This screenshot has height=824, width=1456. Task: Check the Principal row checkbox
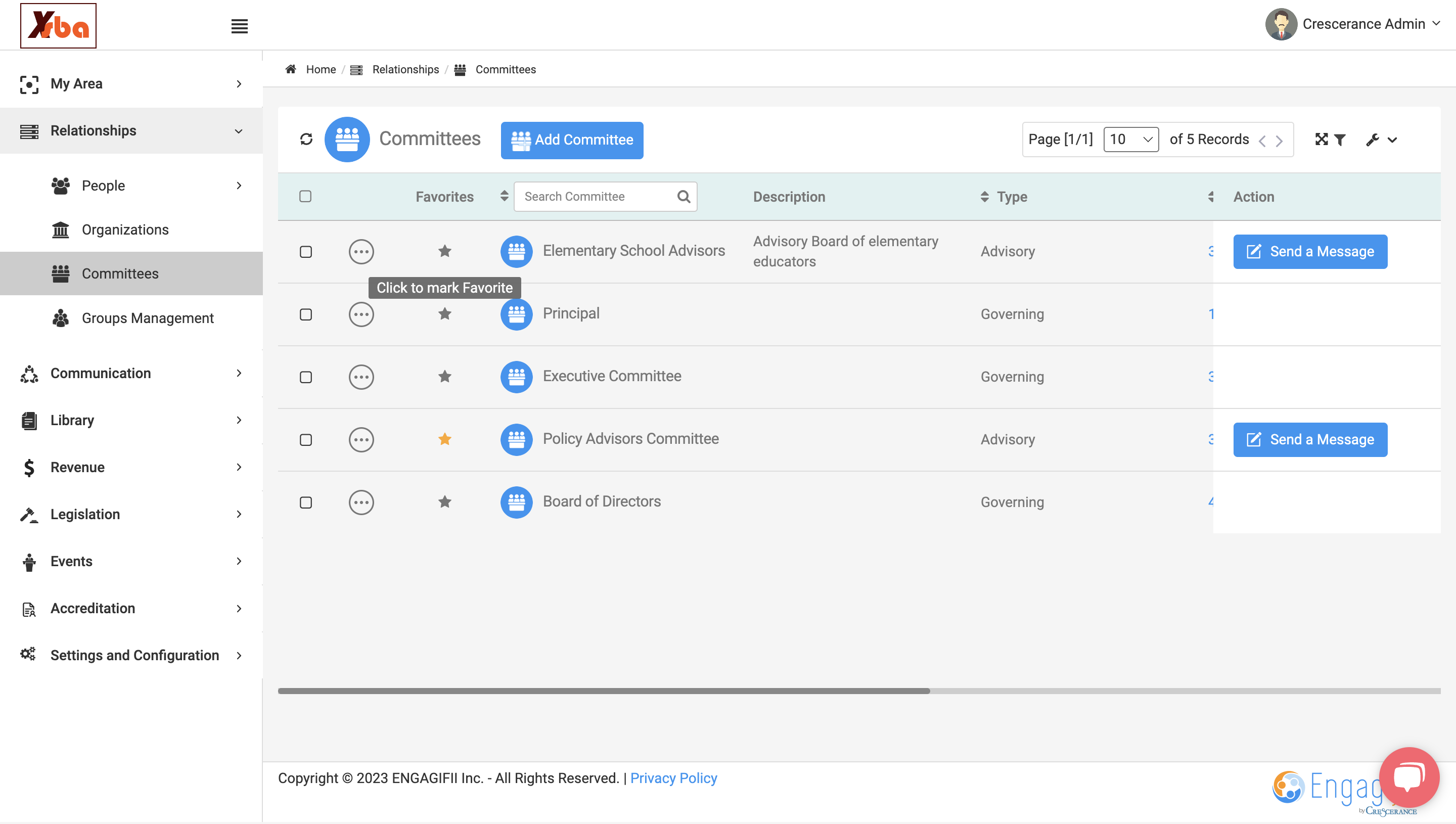(x=305, y=314)
